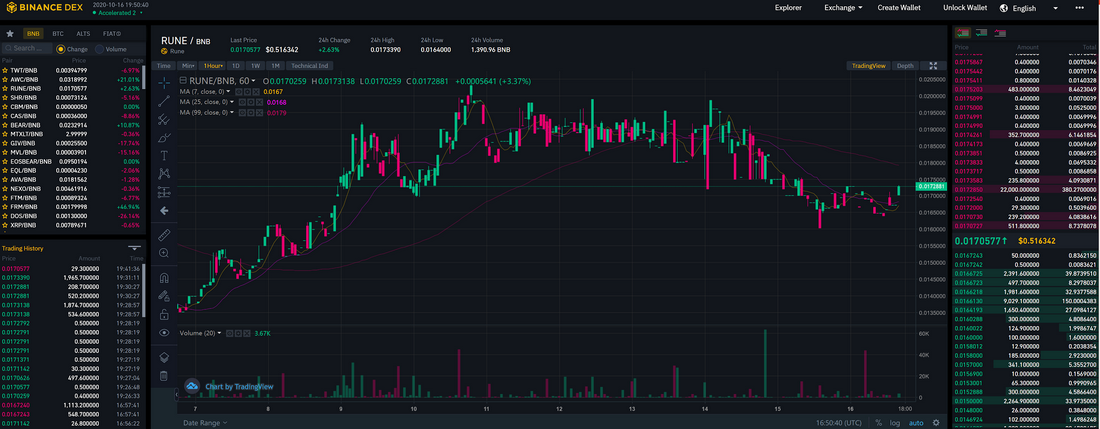Hide the MA 7 indicator
1100x429 pixels.
coord(239,92)
